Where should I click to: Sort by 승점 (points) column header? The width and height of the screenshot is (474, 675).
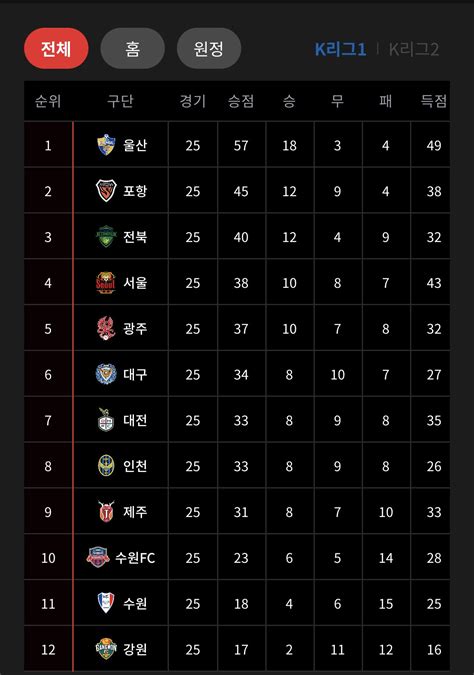(241, 101)
